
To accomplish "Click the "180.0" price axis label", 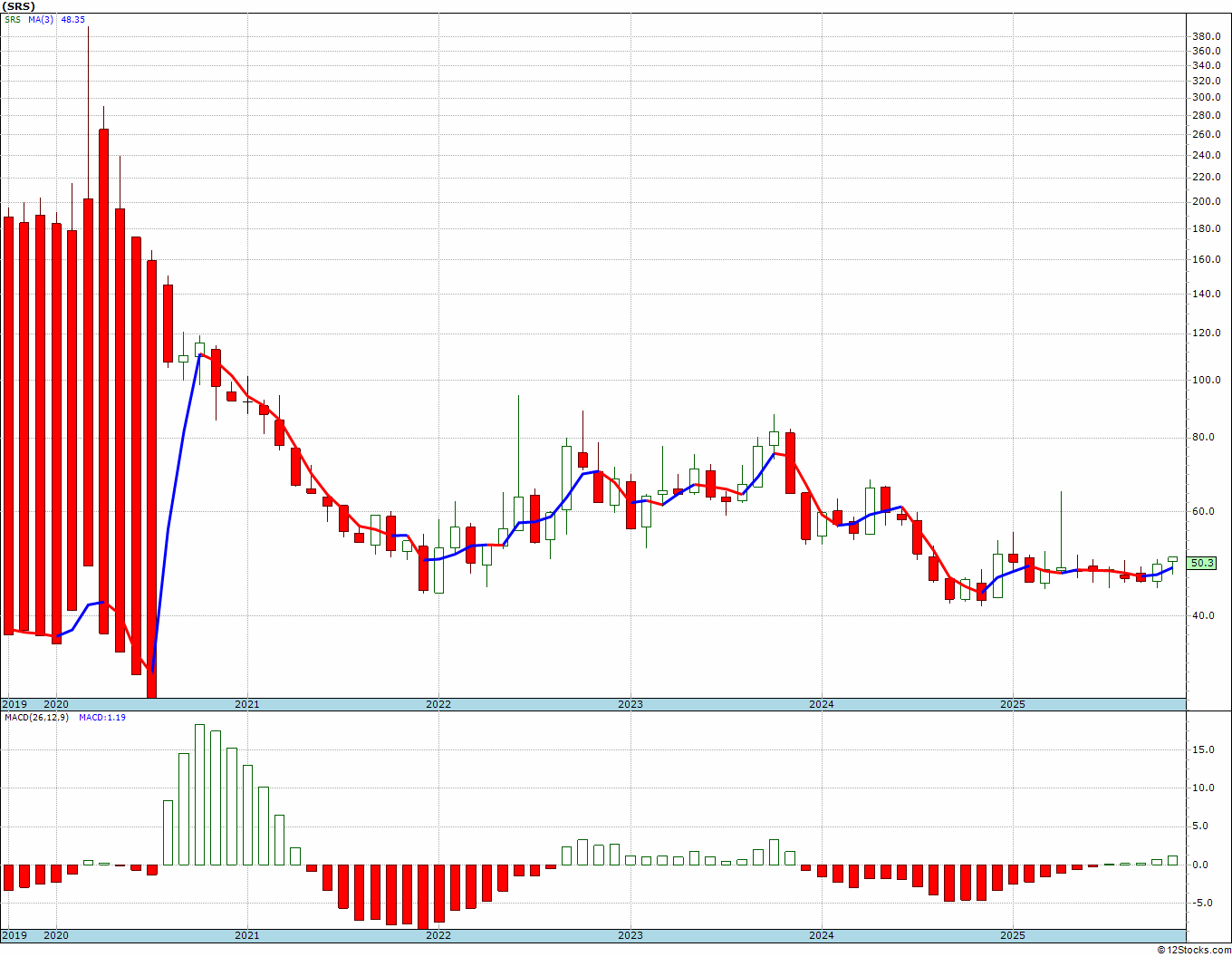I will tap(1206, 228).
